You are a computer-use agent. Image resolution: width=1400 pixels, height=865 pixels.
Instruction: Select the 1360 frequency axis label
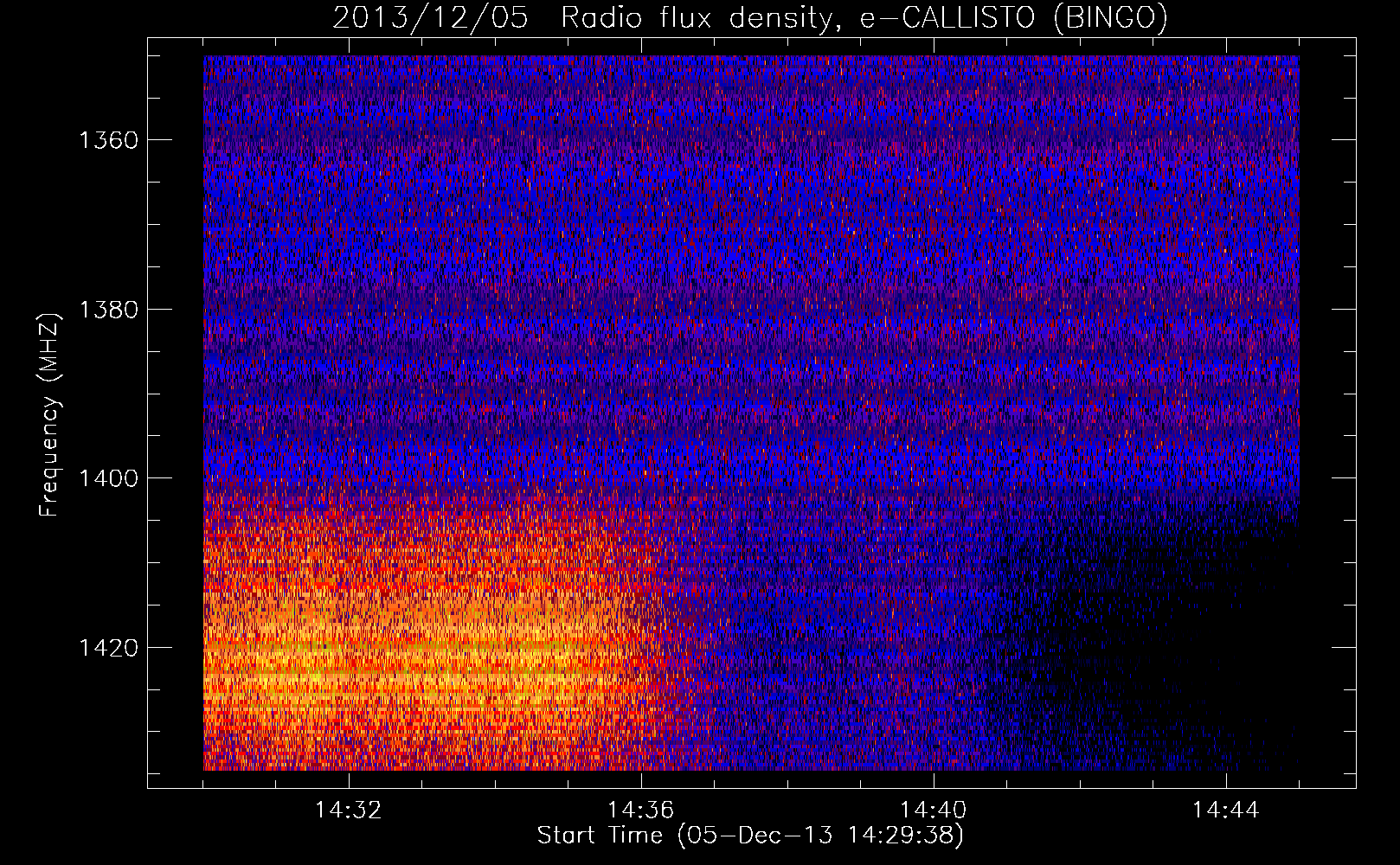pos(109,140)
